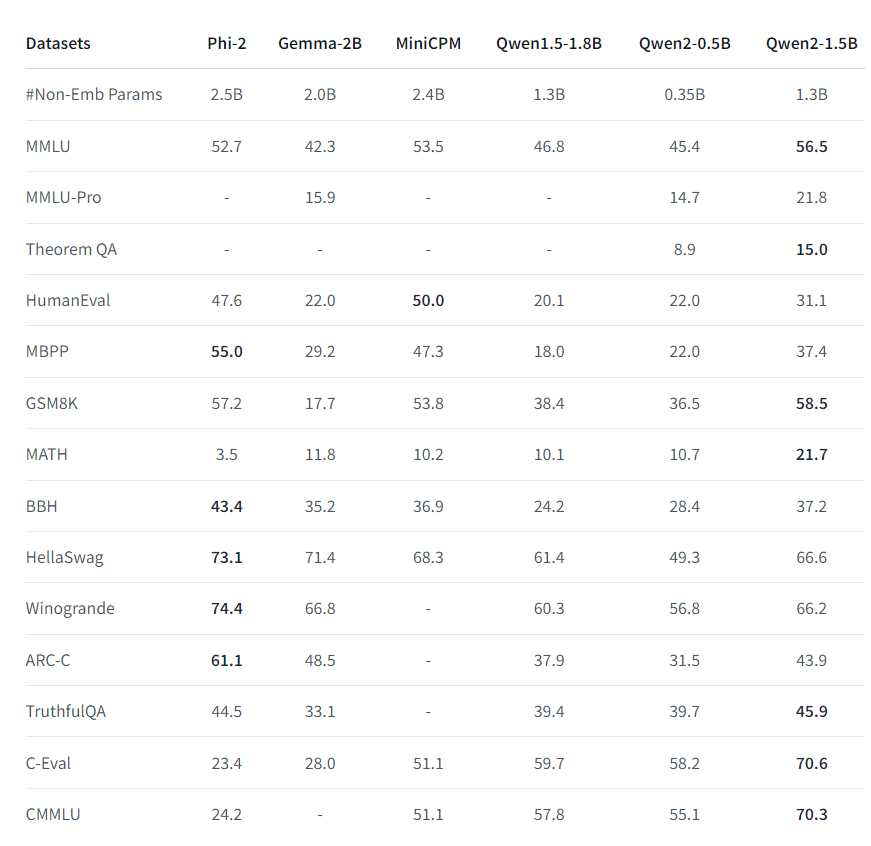
Task: Click the #Non-Emb Params row label
Action: tap(94, 94)
